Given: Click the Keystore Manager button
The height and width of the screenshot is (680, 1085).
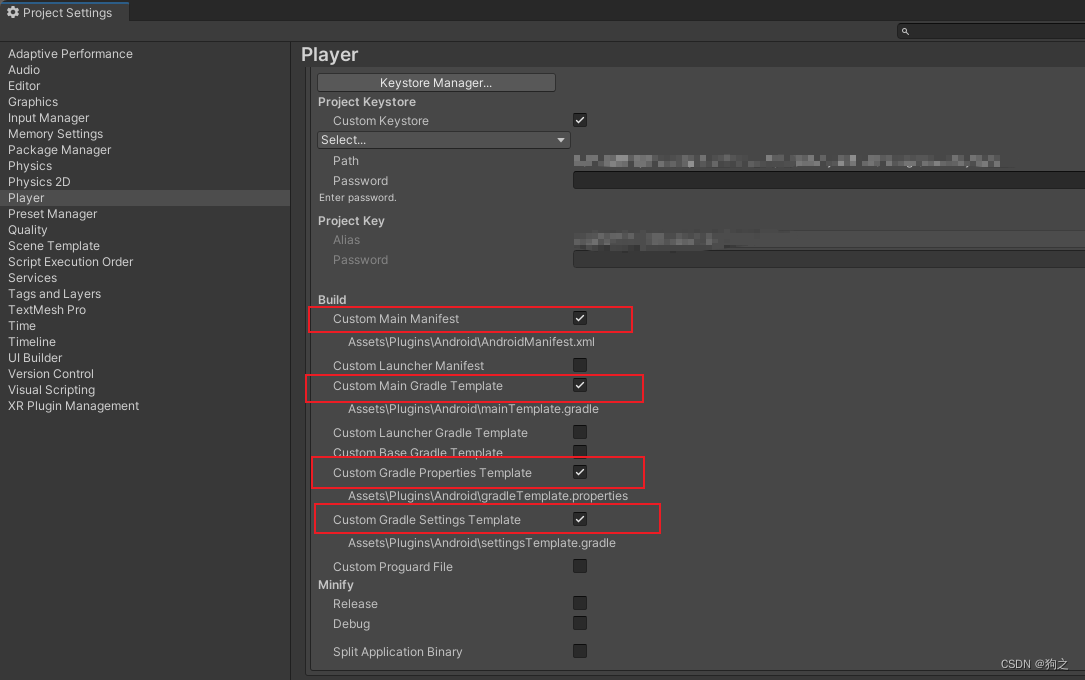Looking at the screenshot, I should click(436, 82).
